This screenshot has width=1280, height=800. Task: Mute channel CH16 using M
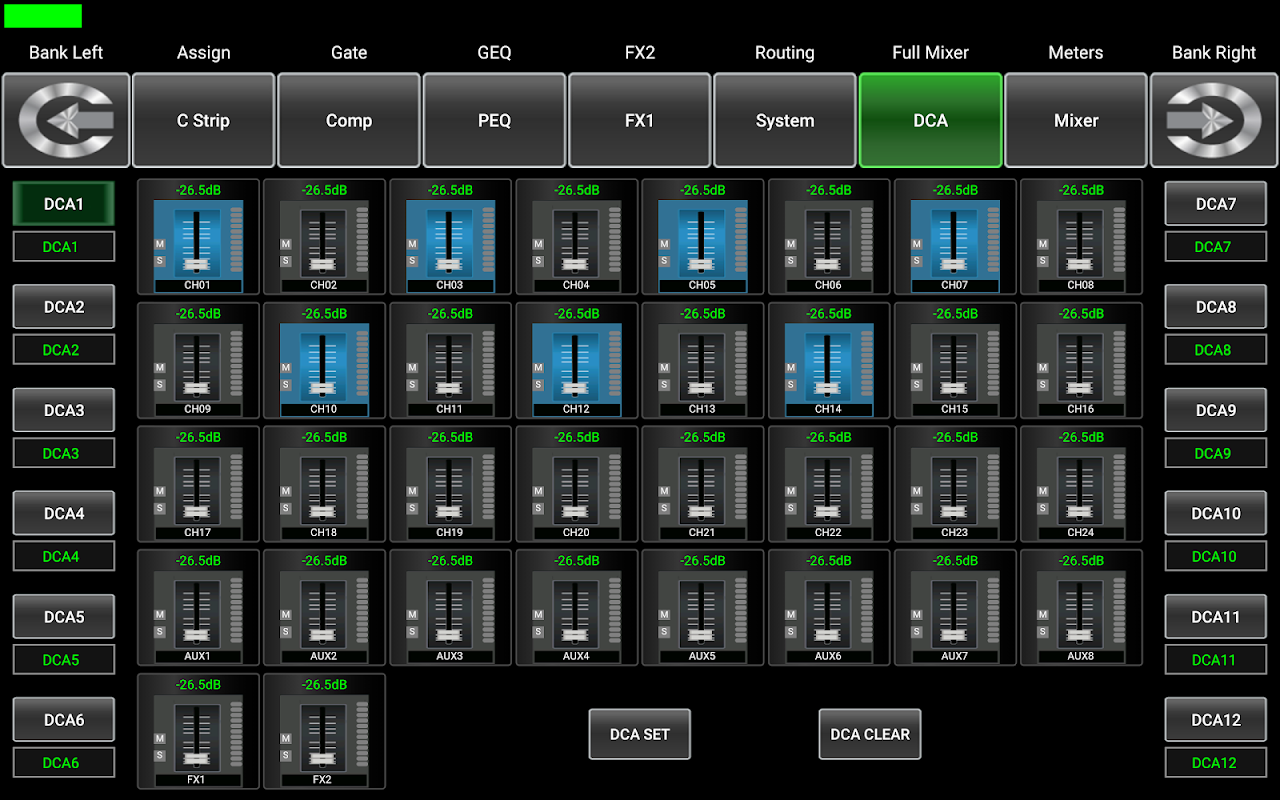[x=1043, y=368]
